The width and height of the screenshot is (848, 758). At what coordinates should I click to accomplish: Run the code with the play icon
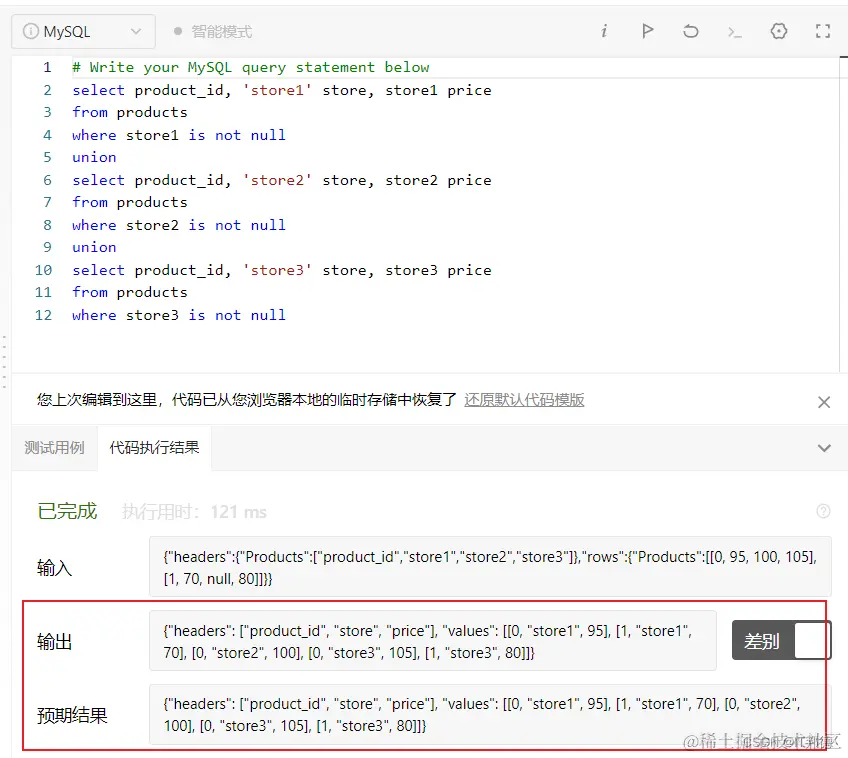pos(647,31)
